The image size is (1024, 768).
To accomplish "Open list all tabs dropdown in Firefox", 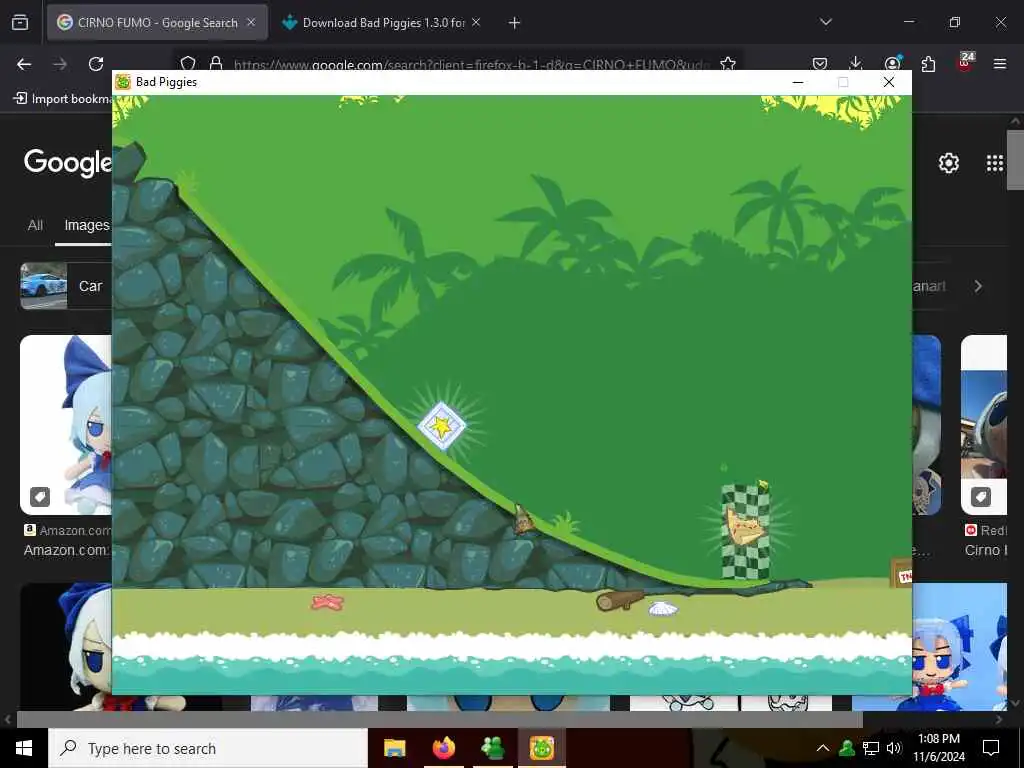I will point(825,22).
